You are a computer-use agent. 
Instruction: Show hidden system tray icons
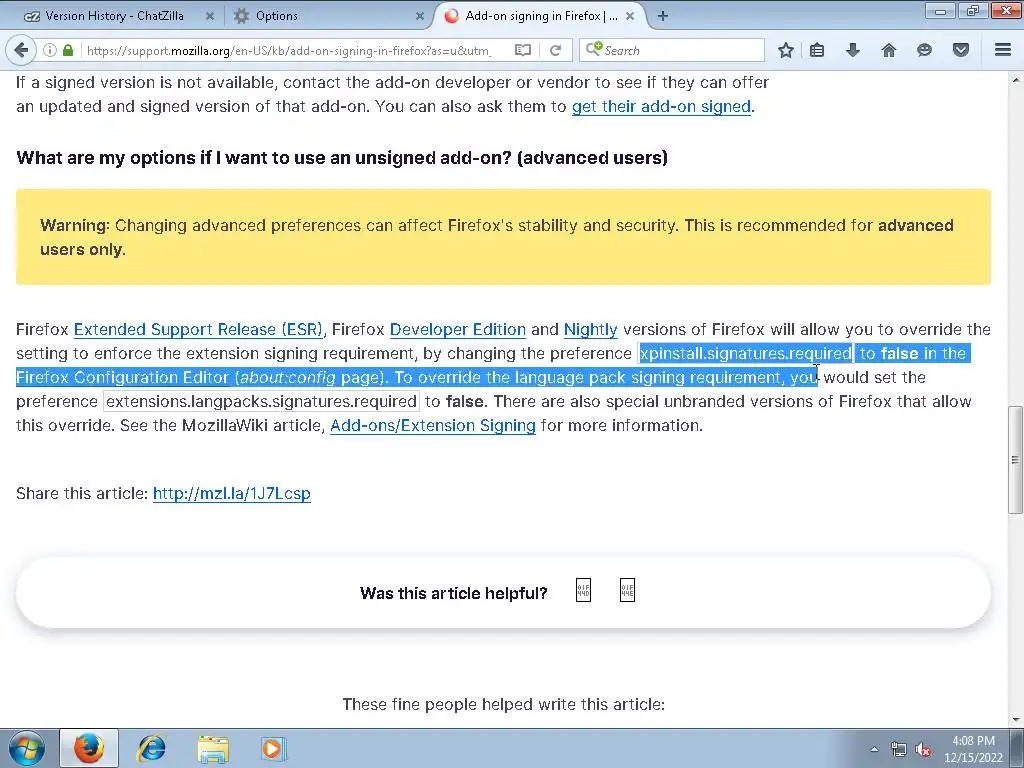click(874, 749)
